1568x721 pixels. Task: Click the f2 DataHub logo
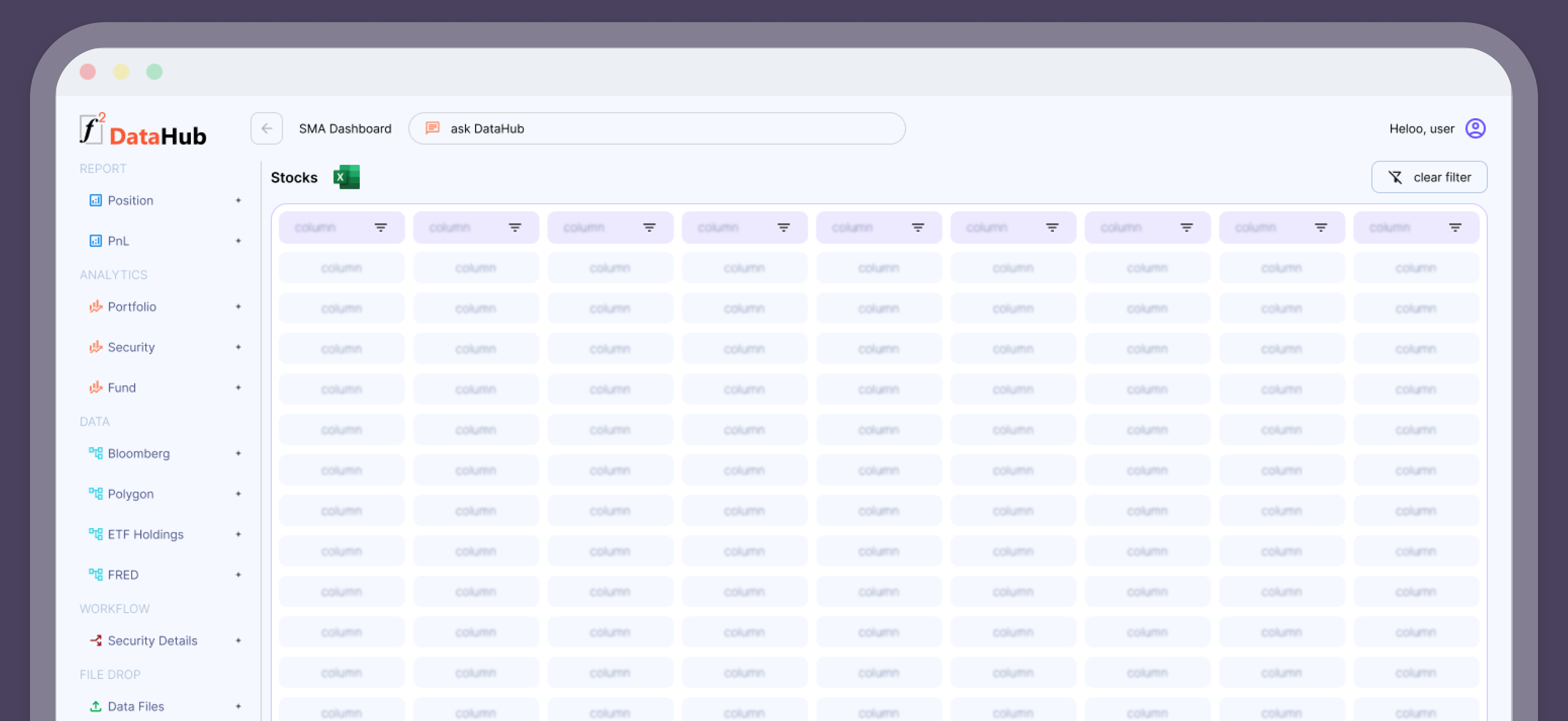(143, 130)
